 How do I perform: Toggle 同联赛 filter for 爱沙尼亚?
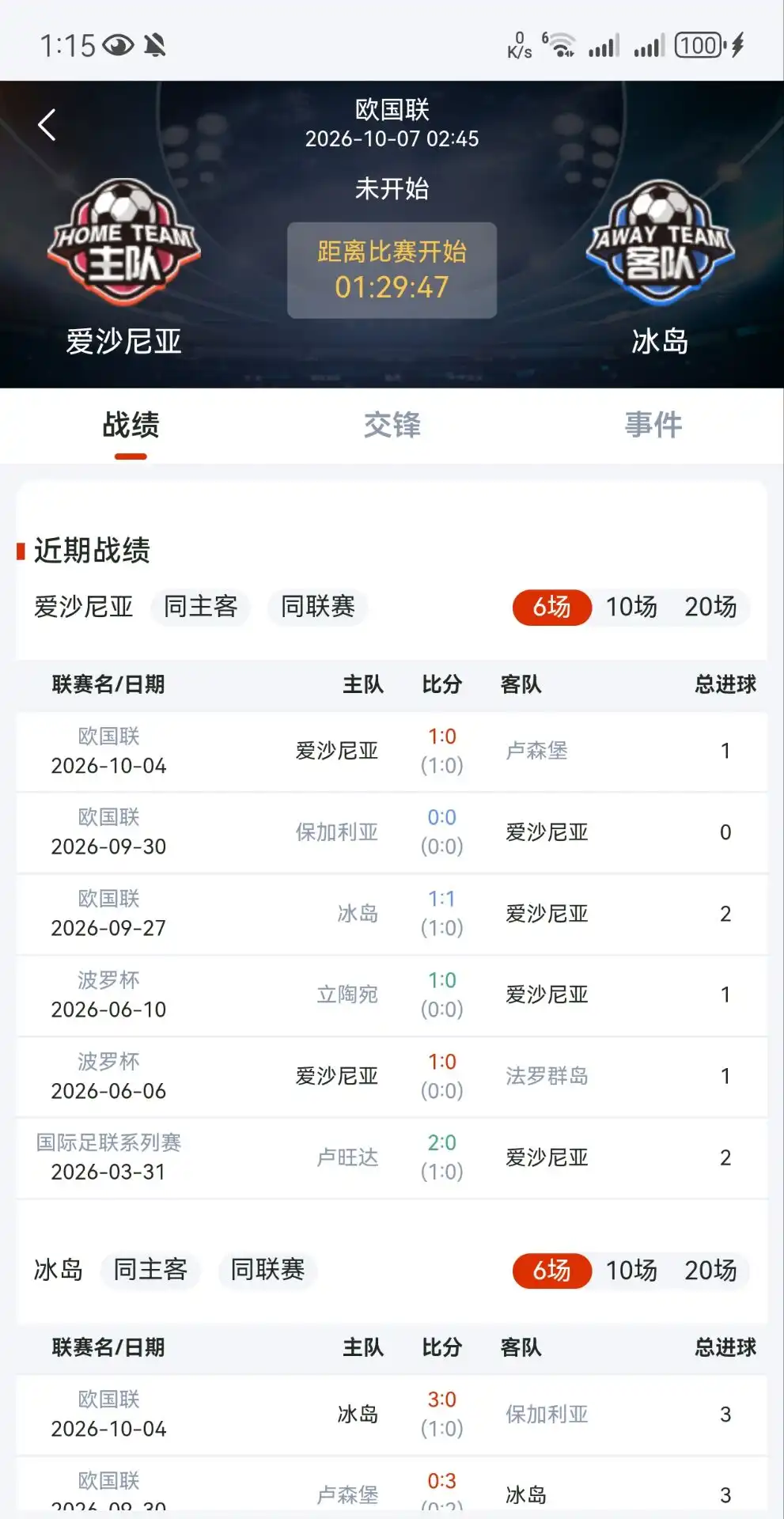coord(317,607)
